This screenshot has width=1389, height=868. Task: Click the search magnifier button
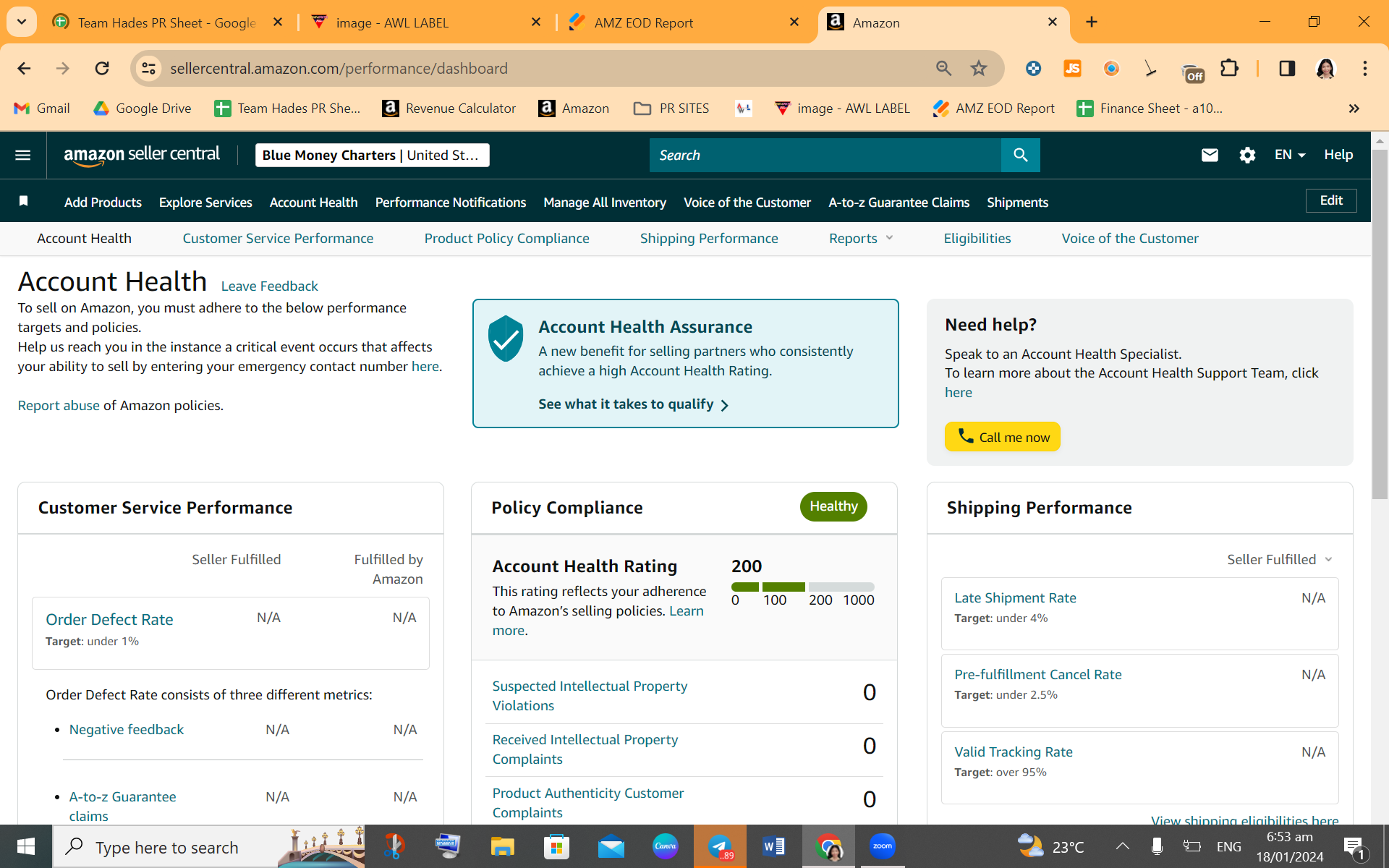click(1020, 155)
